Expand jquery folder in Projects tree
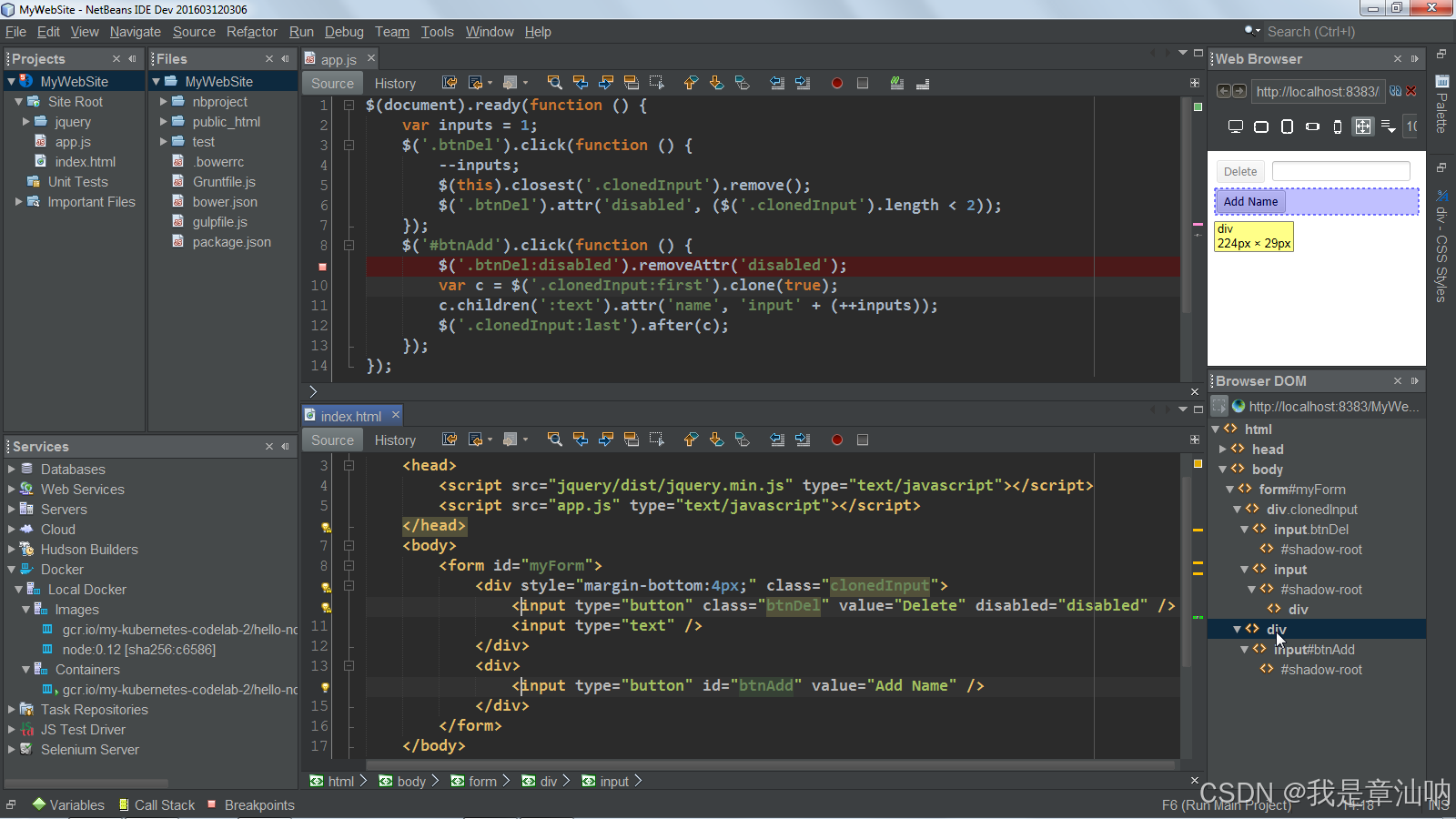Screen dimensions: 1456x819 (25, 122)
